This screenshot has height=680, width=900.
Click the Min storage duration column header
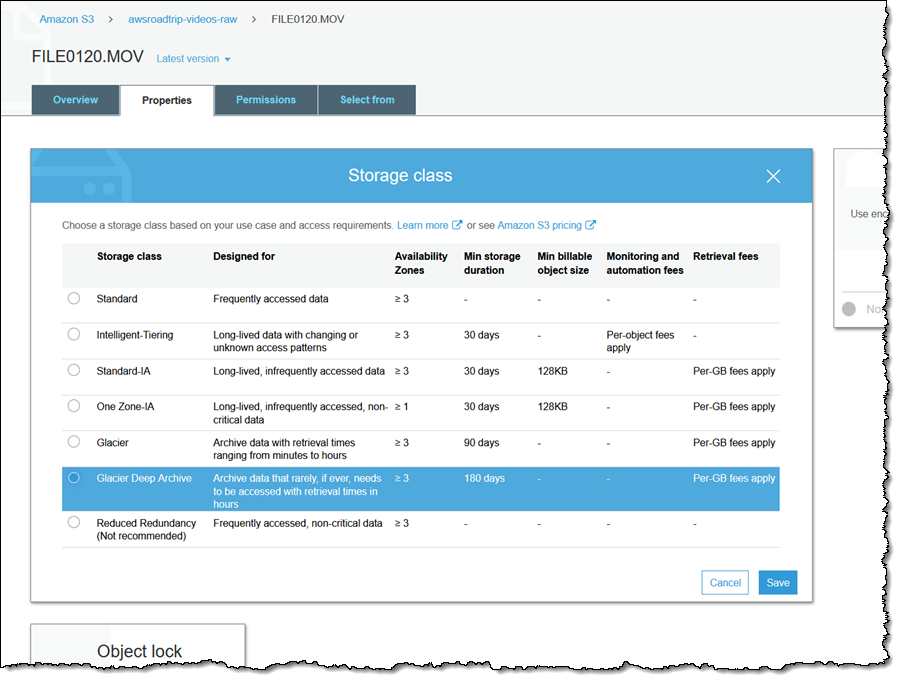[x=492, y=263]
